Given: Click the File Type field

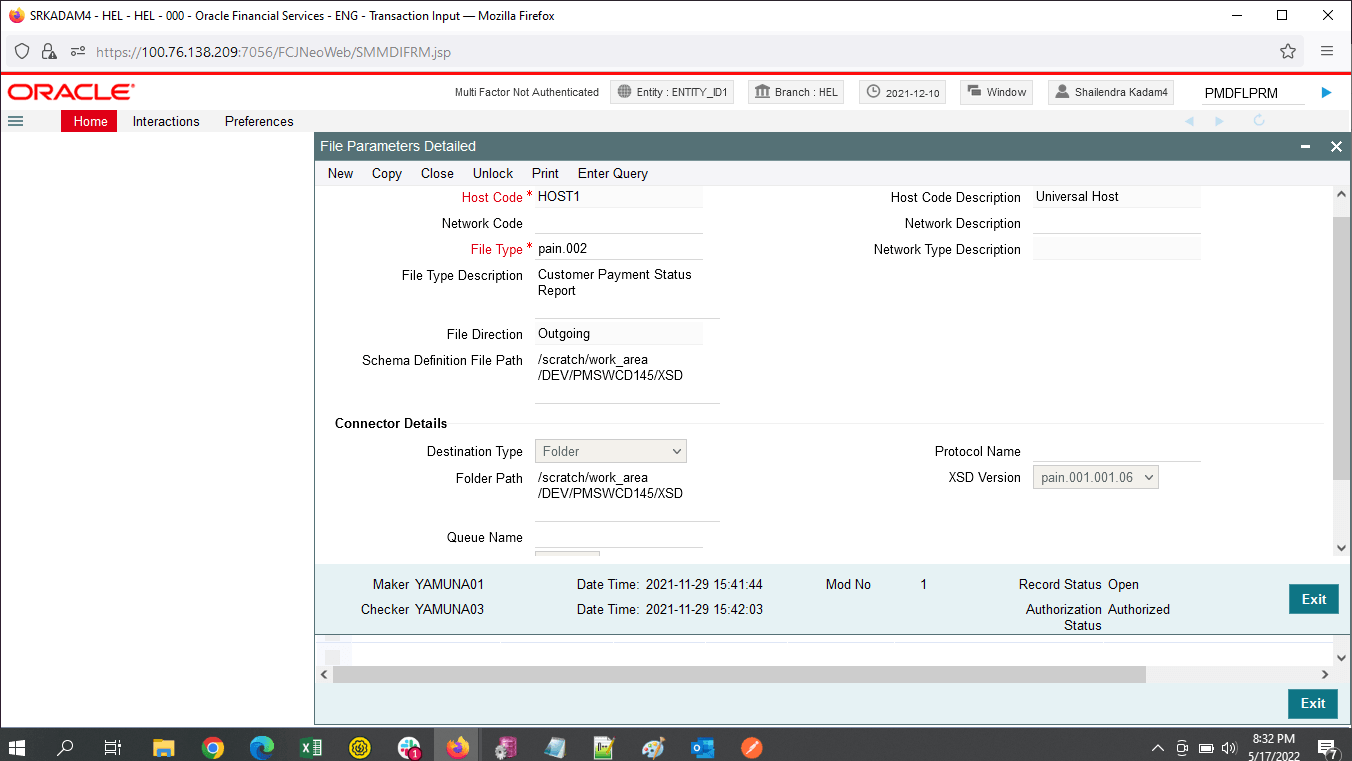Looking at the screenshot, I should pos(619,249).
